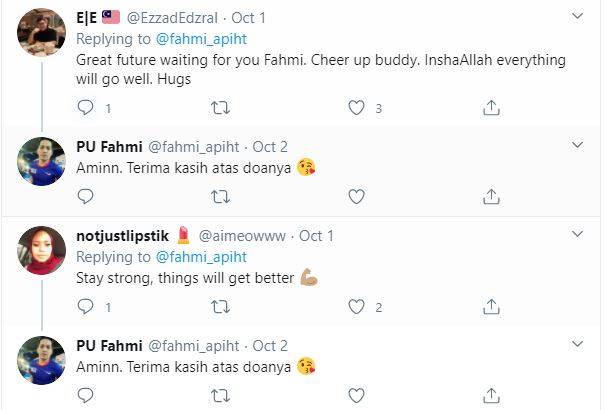Reply to notjustlipstik's Stay strong tweet
Screen dimensions: 604x410
point(86,307)
